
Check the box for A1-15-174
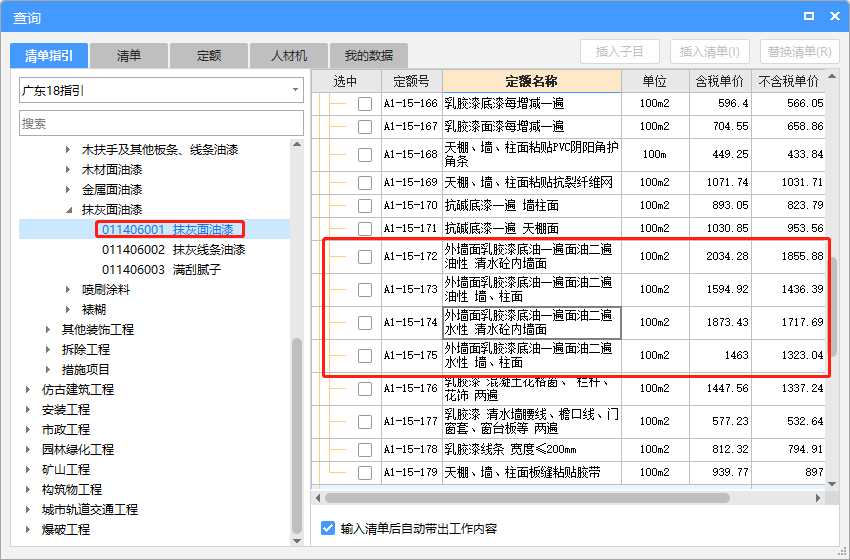pos(365,323)
